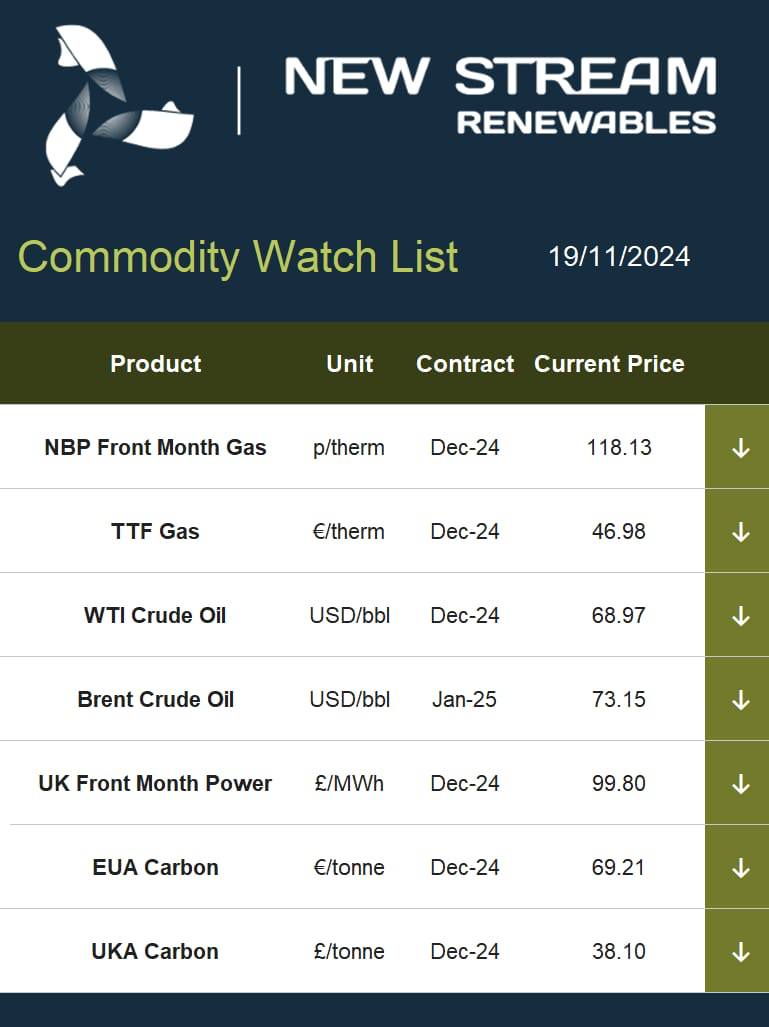
Task: Click the UK Front Month Power trend arrow
Action: tap(741, 783)
